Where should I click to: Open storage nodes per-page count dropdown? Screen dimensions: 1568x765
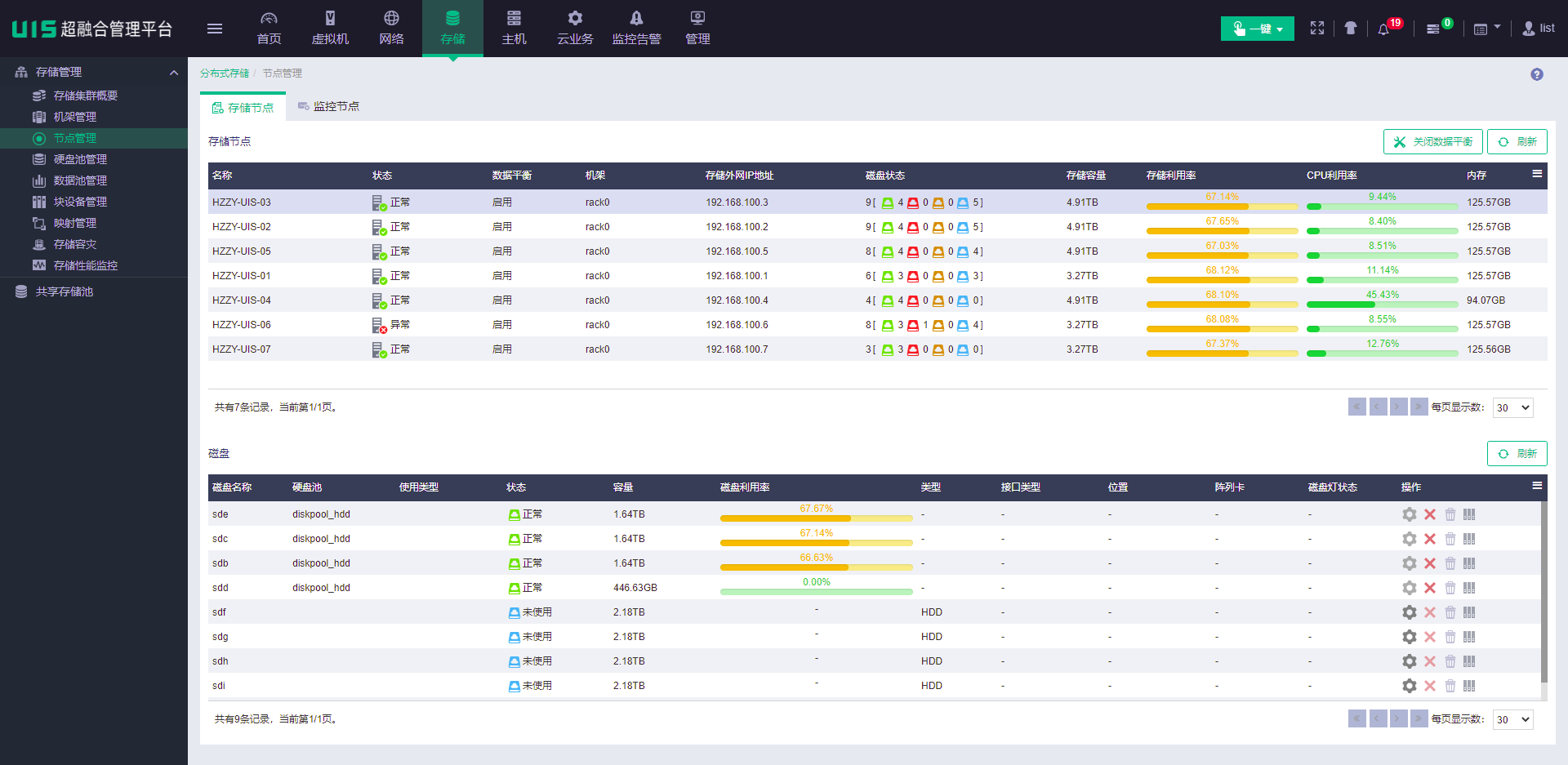[x=1512, y=407]
